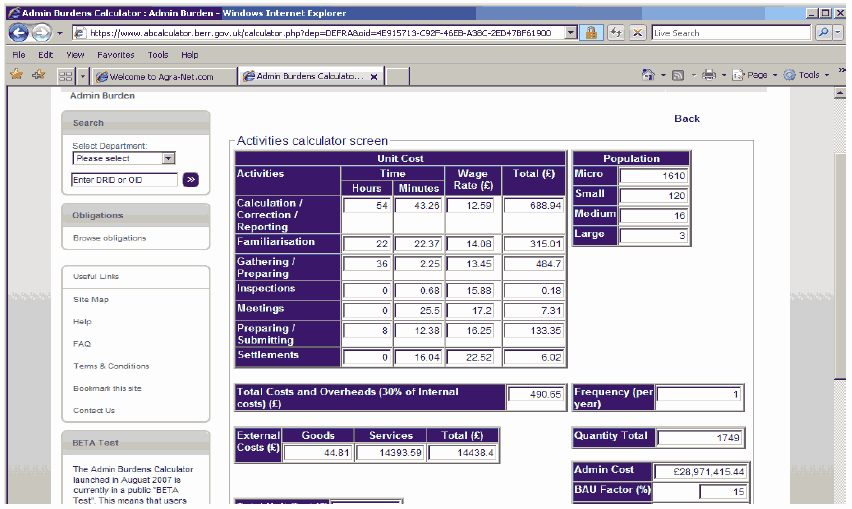Click the scrollbar up arrow
Image resolution: width=852 pixels, height=509 pixels.
pyautogui.click(x=840, y=93)
